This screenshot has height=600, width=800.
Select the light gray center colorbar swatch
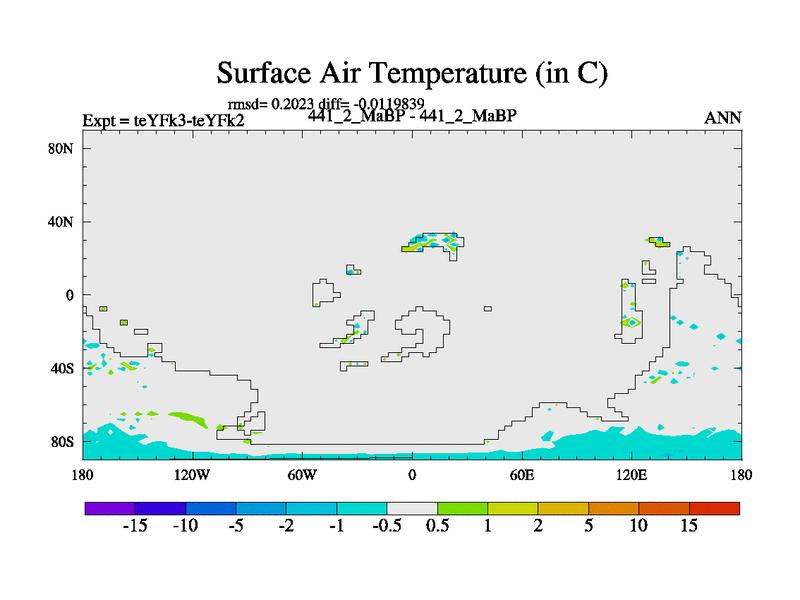[412, 508]
